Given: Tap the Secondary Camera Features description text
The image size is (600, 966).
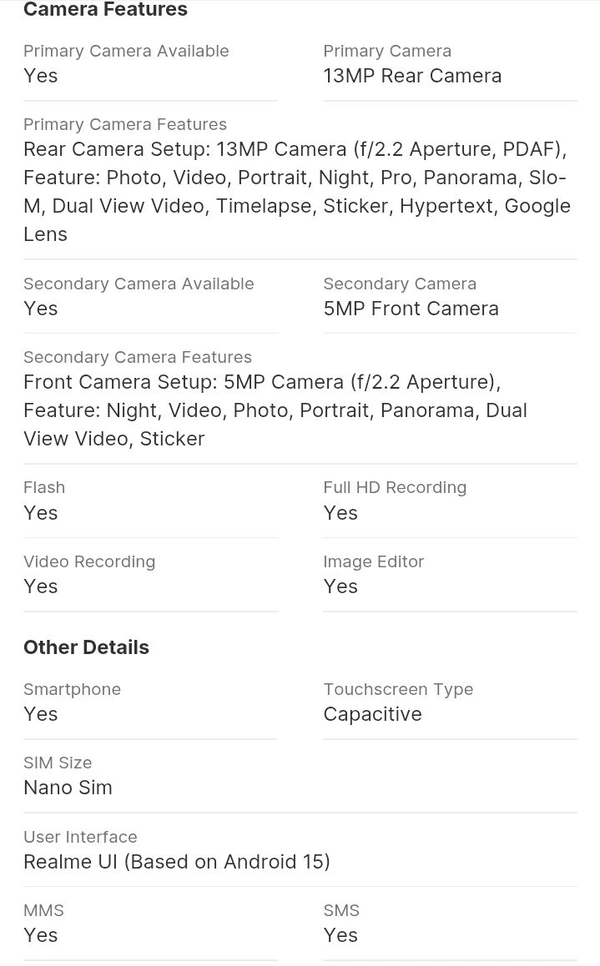Looking at the screenshot, I should pyautogui.click(x=275, y=410).
